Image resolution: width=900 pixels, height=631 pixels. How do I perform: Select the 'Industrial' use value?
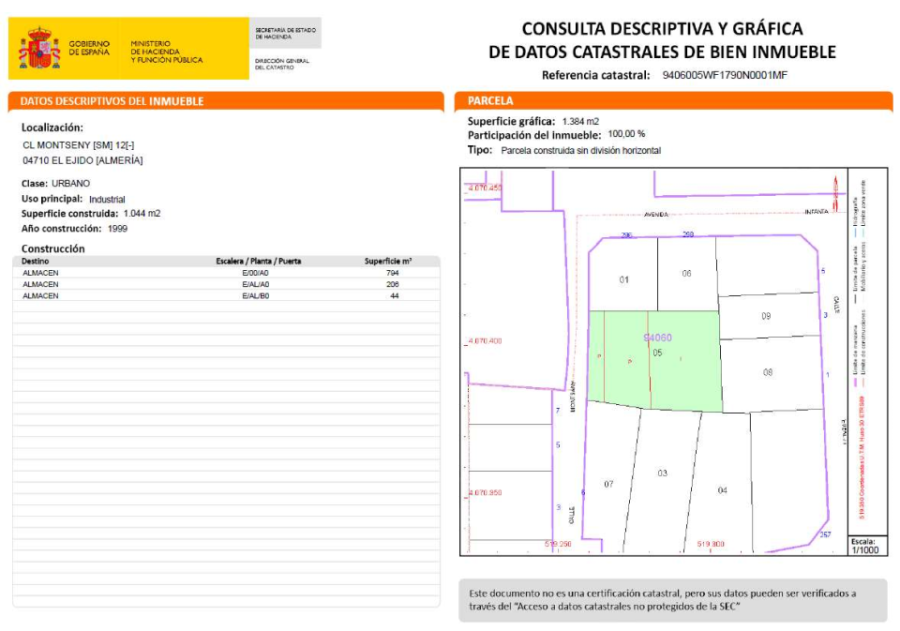point(107,199)
